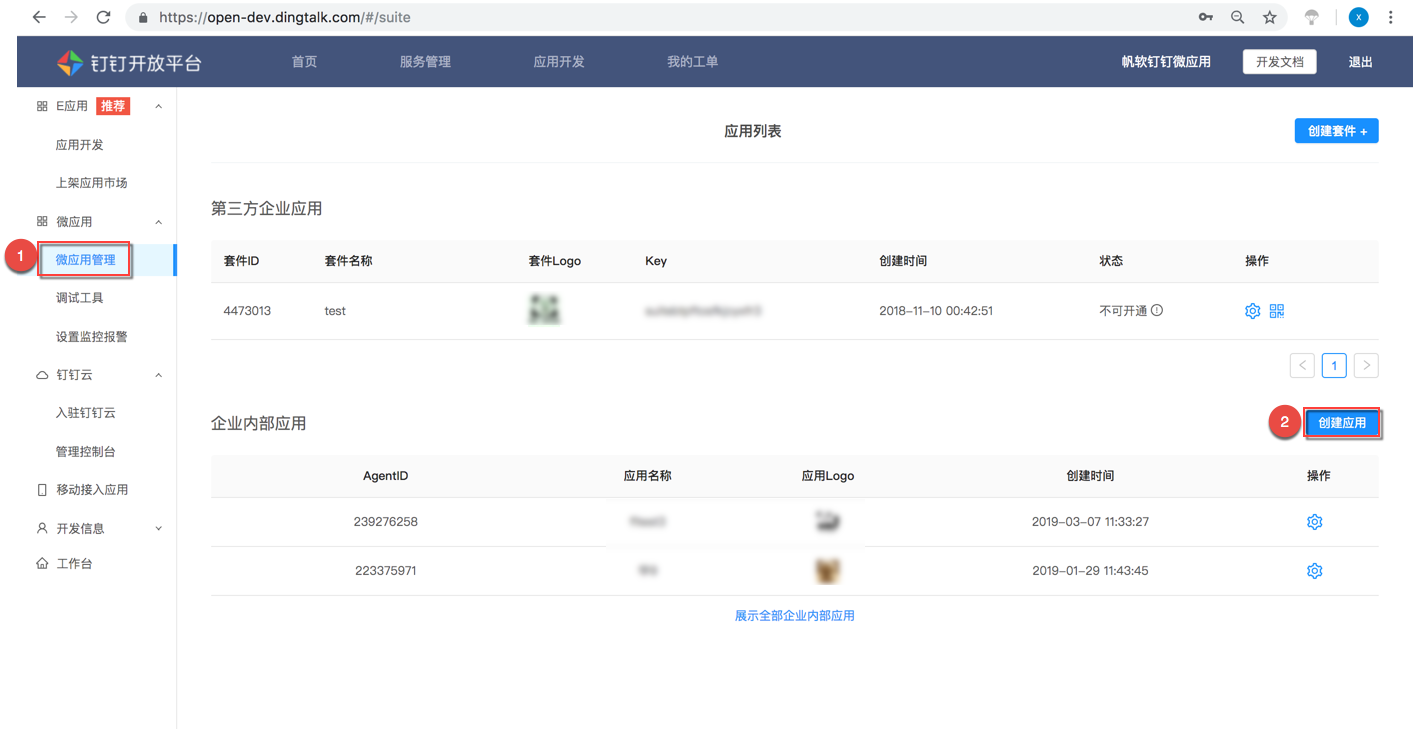This screenshot has height=729, width=1413.
Task: Select 微应用管理 in the sidebar
Action: pyautogui.click(x=86, y=260)
